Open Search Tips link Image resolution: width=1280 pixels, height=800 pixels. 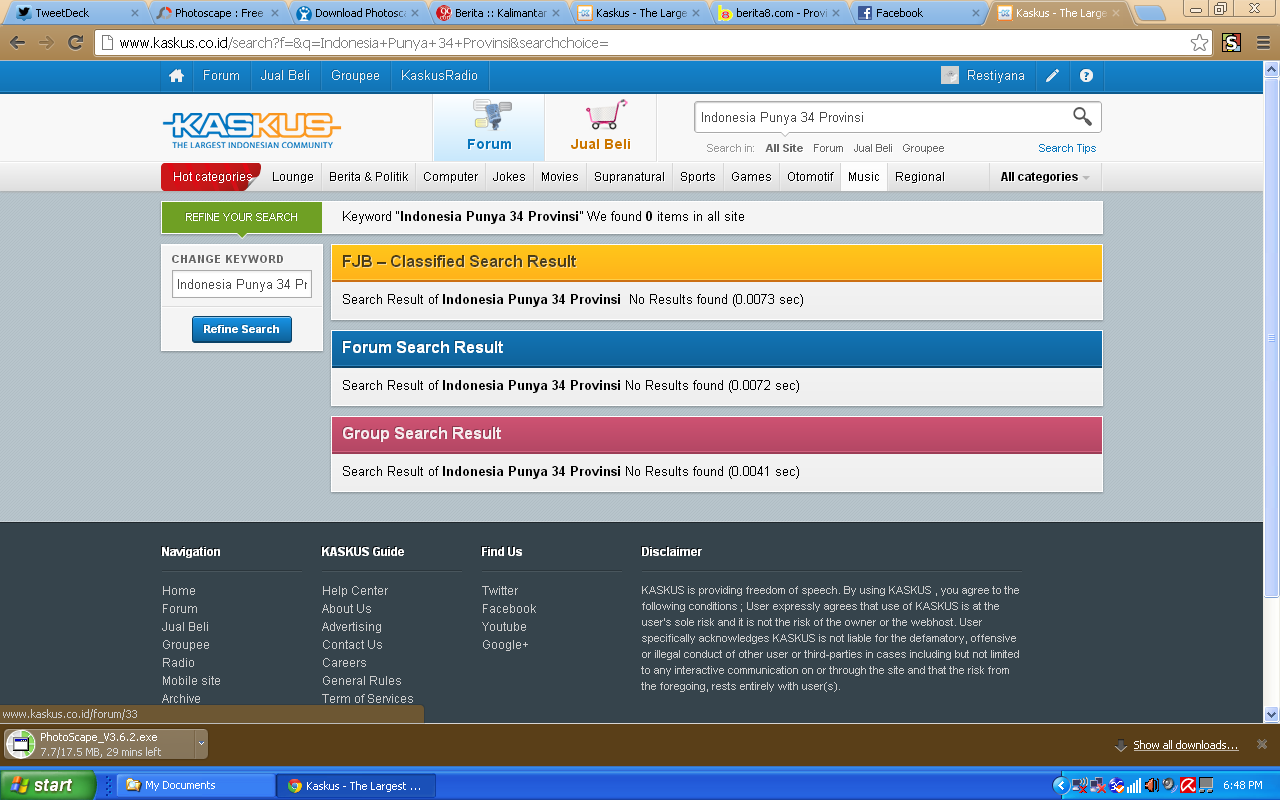[x=1067, y=148]
